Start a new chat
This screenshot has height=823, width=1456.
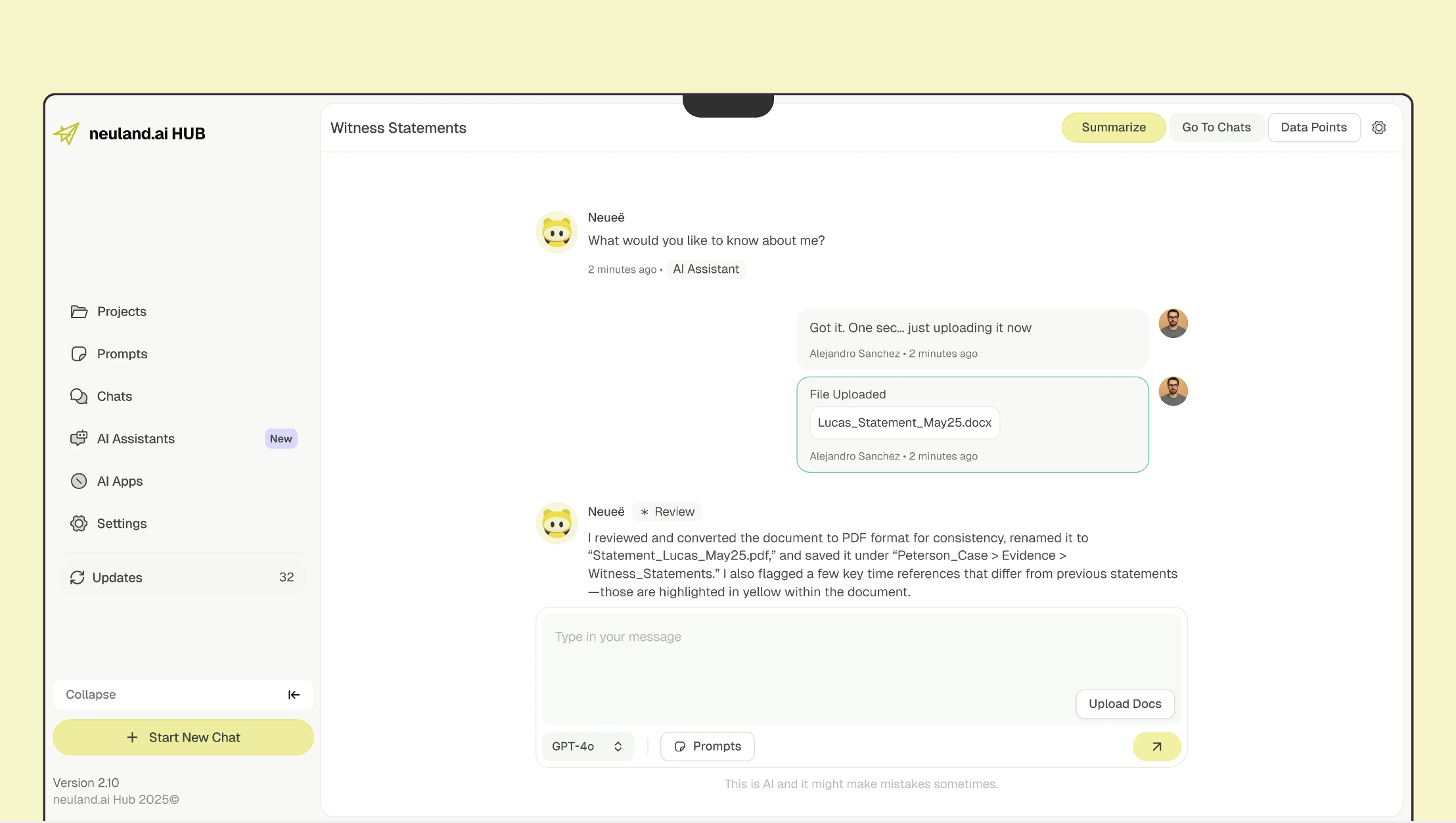point(183,738)
